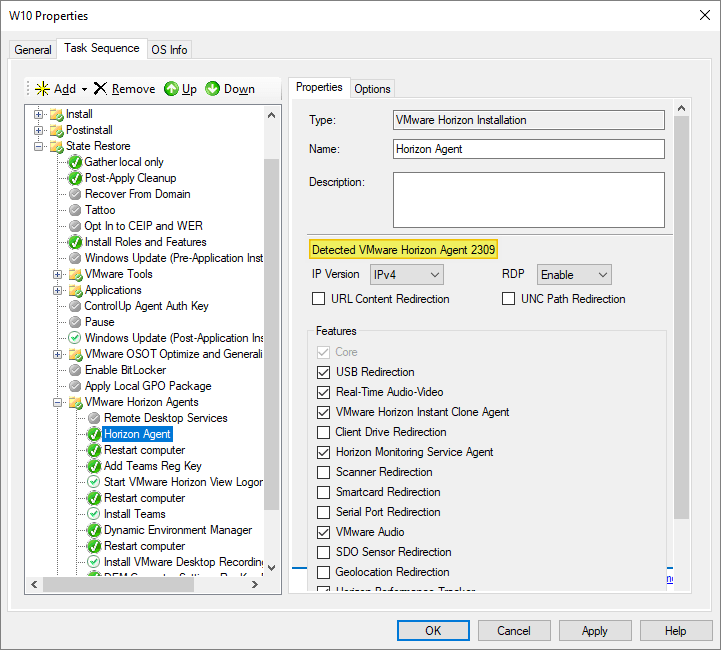Enable Client Drive Redirection checkbox
Viewport: 721px width, 650px height.
click(x=323, y=432)
